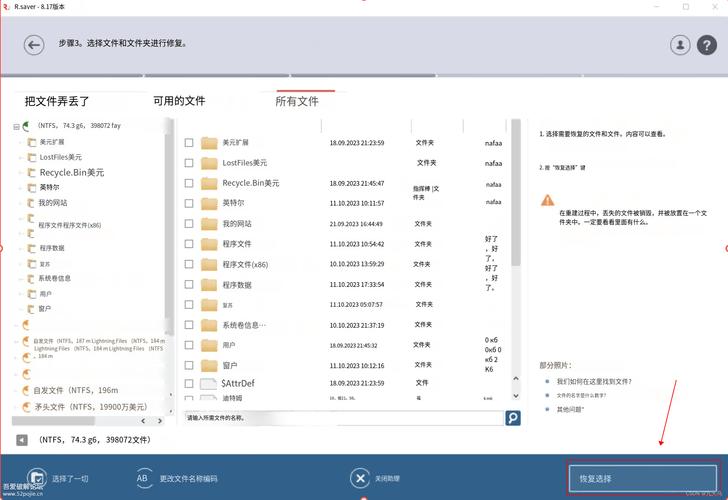The image size is (728, 500).
Task: Expand the 系统卷信息 node in tree
Action: pyautogui.click(x=20, y=279)
